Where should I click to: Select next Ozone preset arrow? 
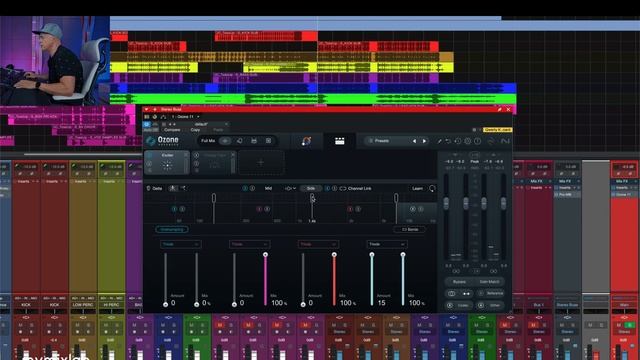(424, 141)
